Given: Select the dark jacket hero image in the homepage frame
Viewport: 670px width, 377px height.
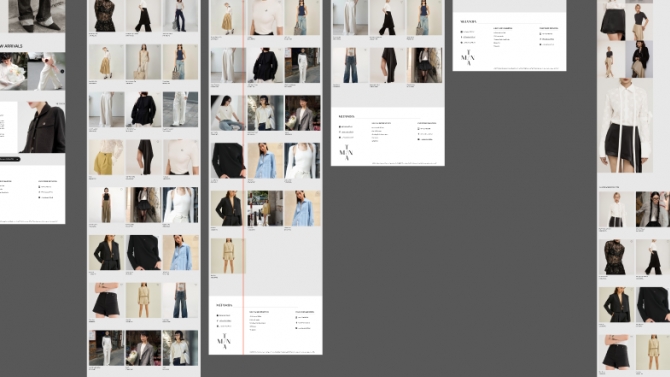Looking at the screenshot, I should (42, 127).
